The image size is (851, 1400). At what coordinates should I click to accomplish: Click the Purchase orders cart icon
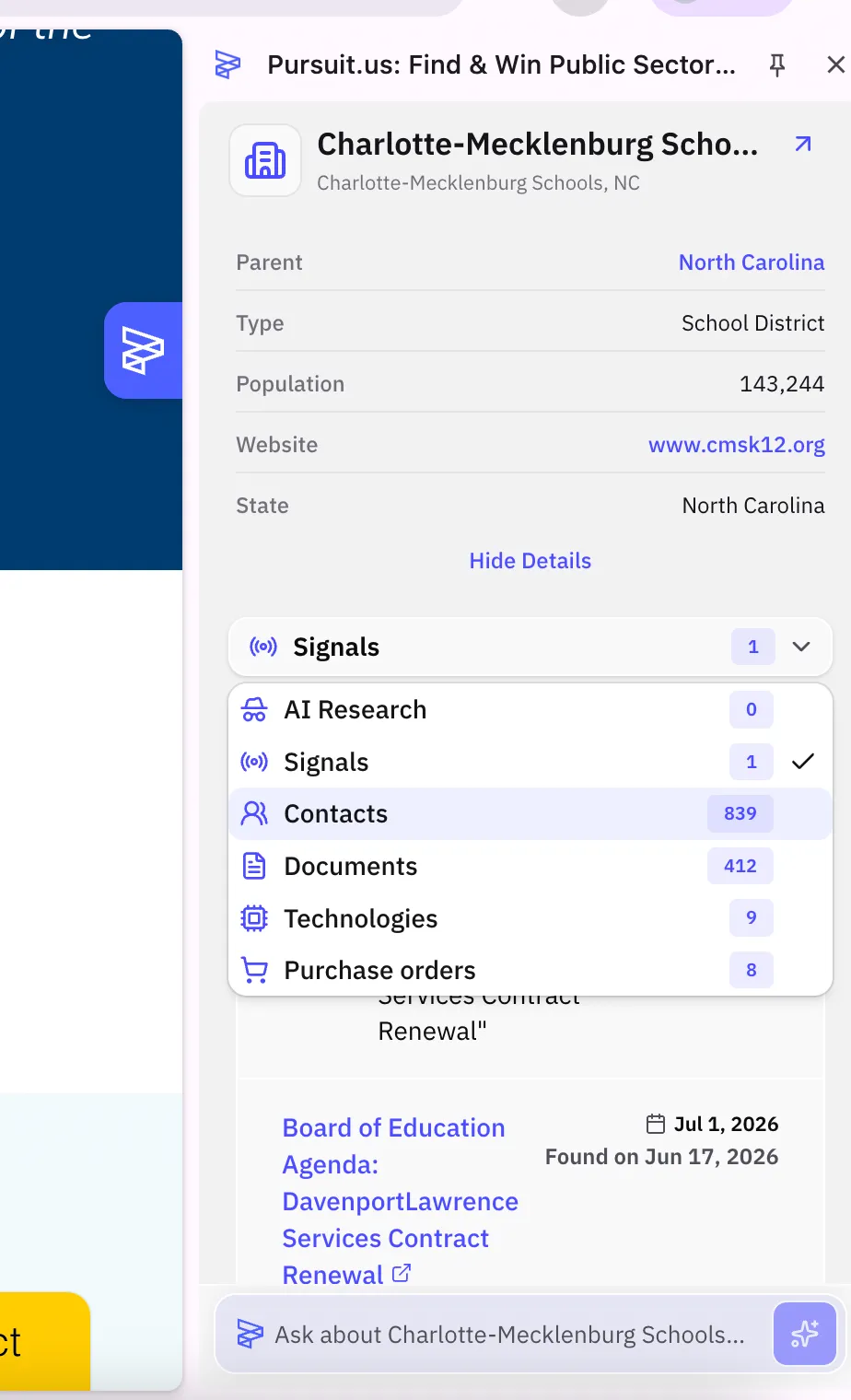(254, 970)
